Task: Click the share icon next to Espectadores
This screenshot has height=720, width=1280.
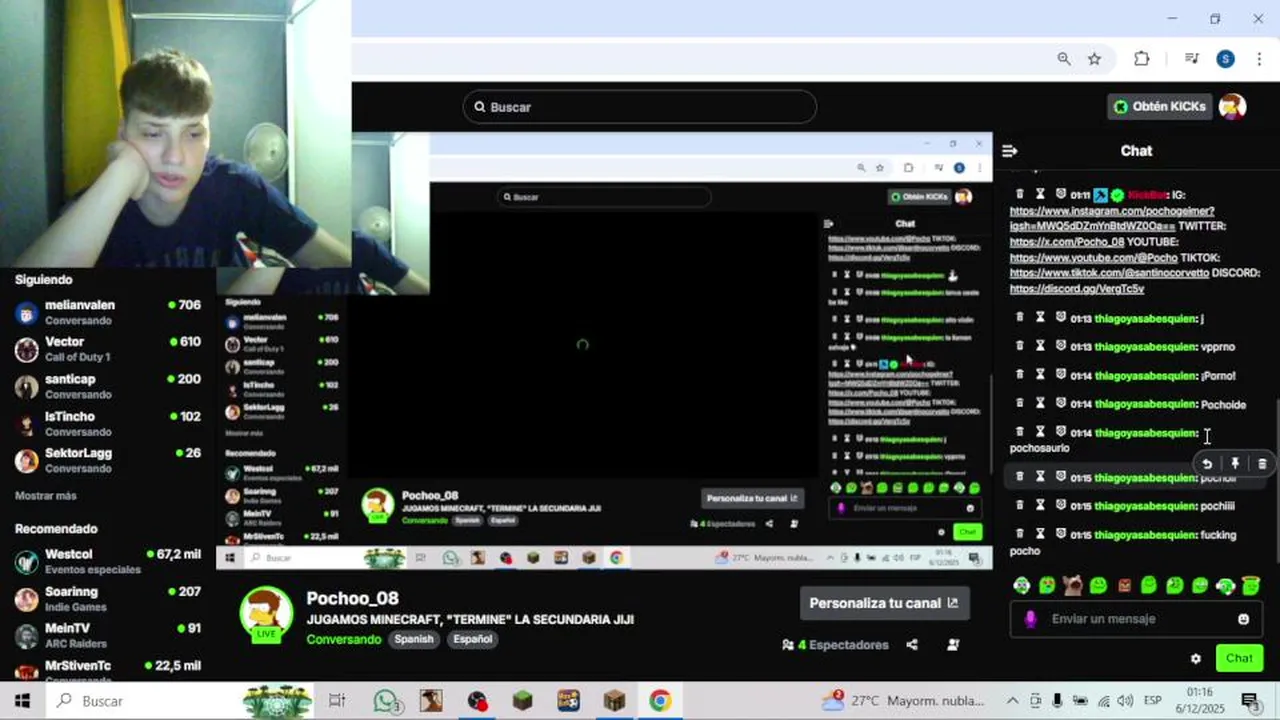Action: tap(912, 645)
